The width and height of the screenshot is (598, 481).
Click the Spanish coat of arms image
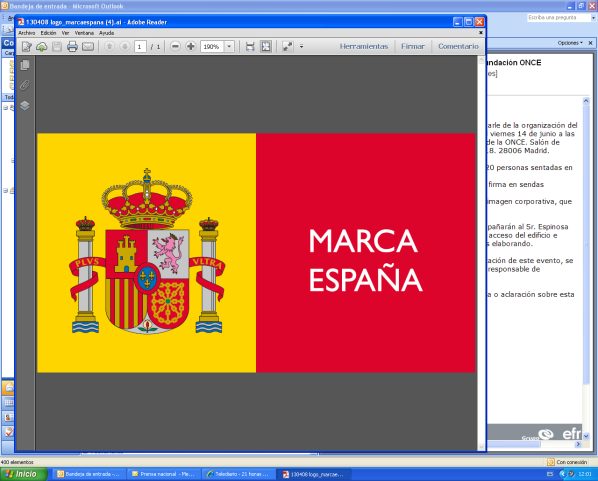[147, 251]
